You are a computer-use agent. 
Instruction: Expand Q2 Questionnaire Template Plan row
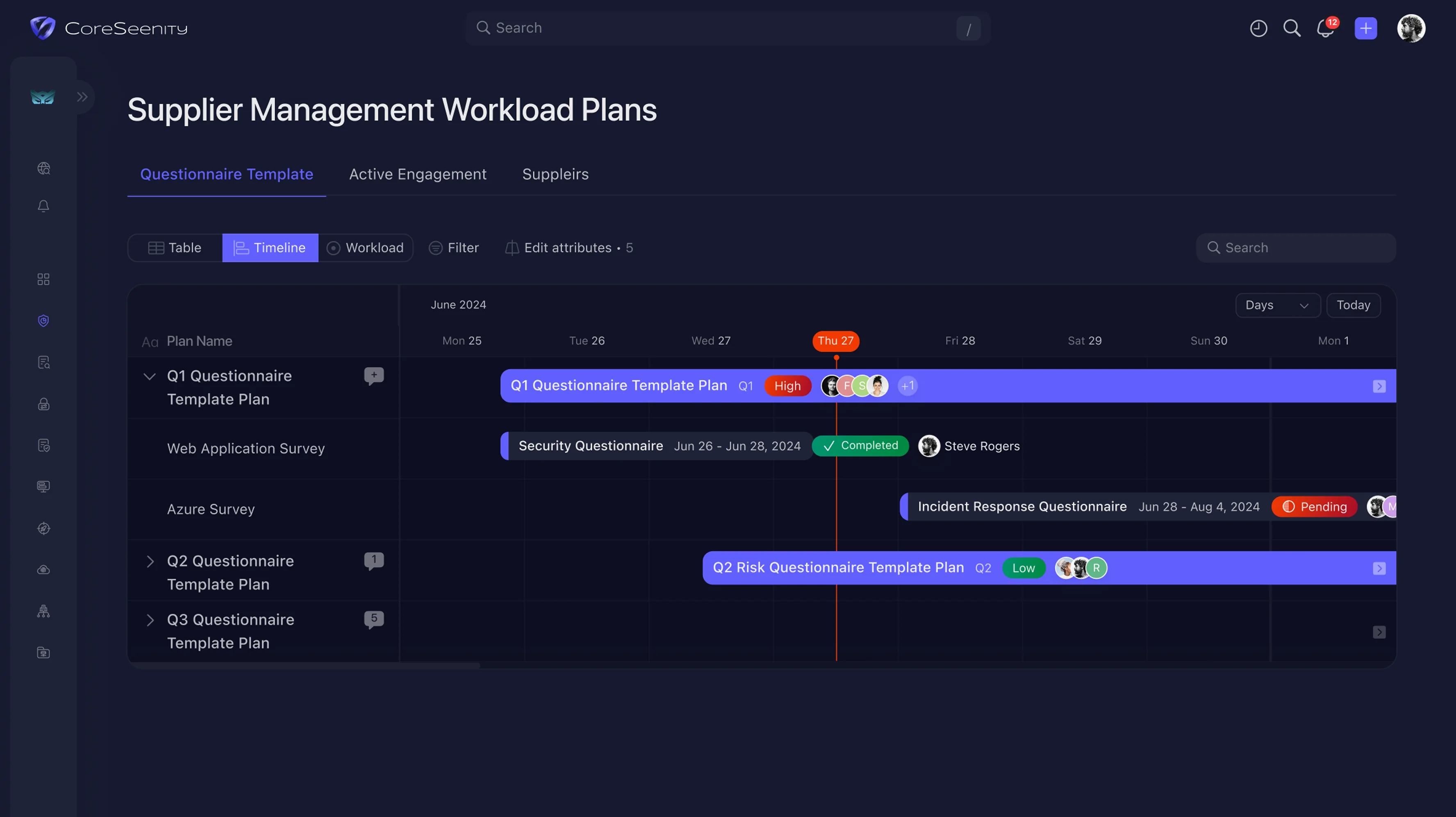(150, 561)
